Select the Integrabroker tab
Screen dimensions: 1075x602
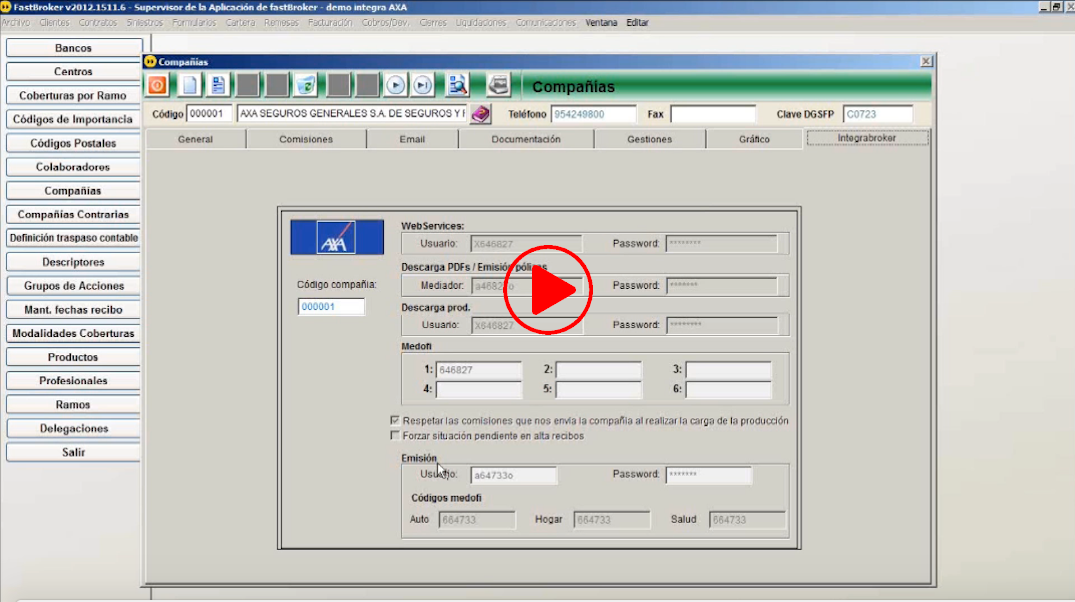pyautogui.click(x=867, y=138)
